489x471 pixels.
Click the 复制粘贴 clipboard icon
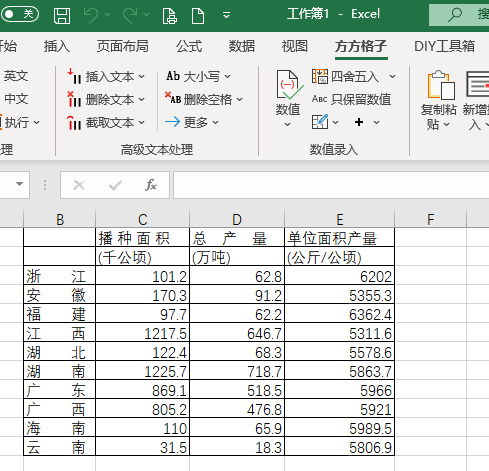(x=441, y=85)
